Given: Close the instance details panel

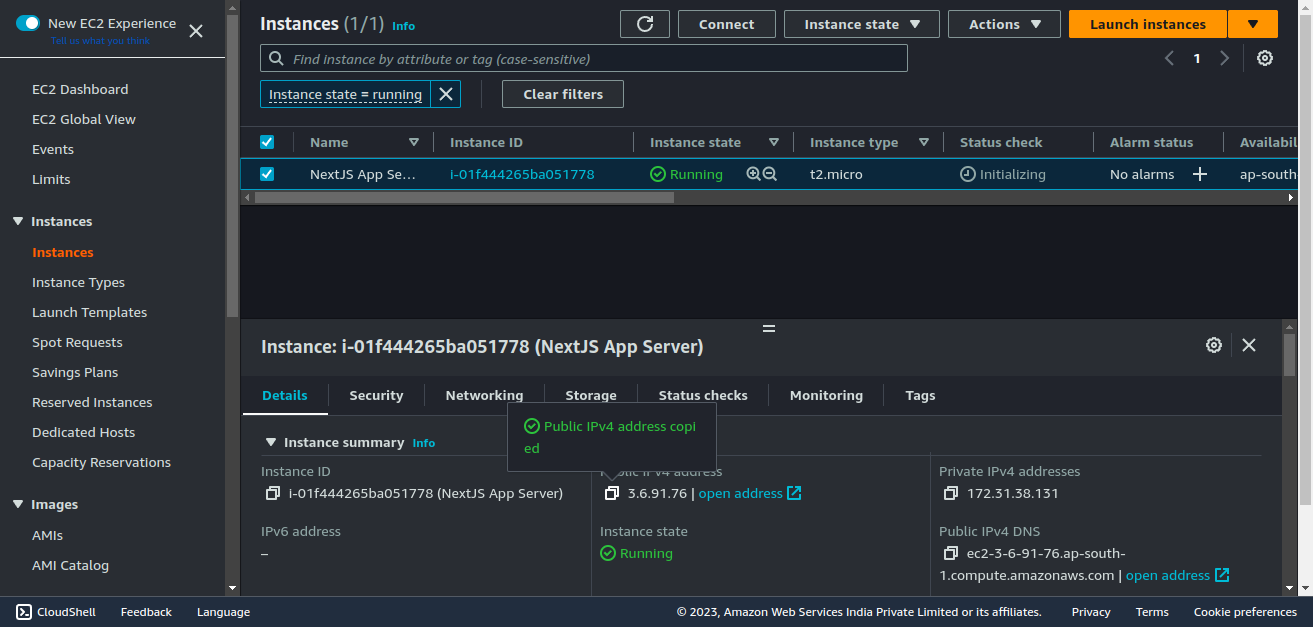Looking at the screenshot, I should 1249,345.
